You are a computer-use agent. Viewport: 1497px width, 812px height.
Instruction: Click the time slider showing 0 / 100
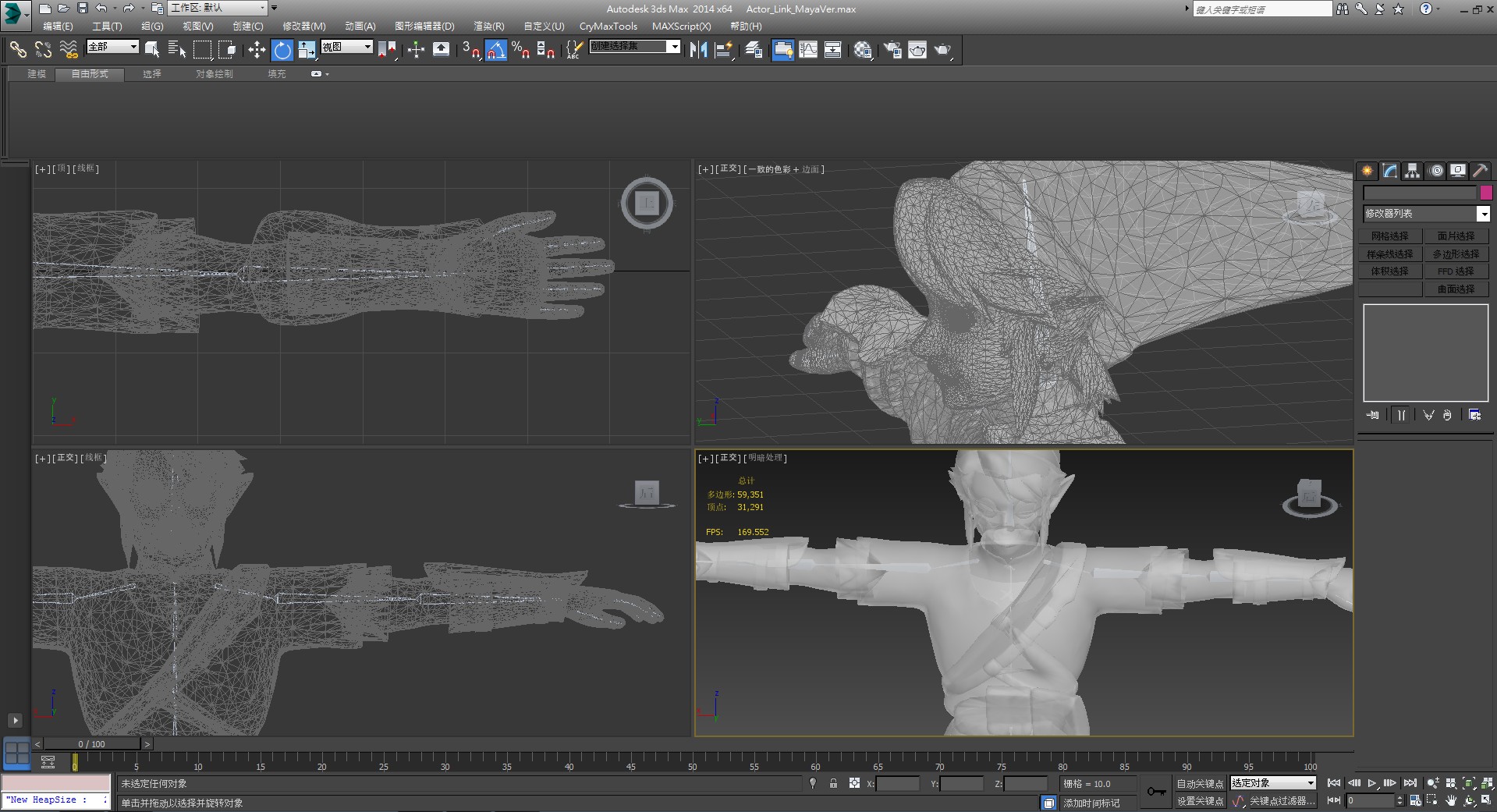(x=92, y=744)
